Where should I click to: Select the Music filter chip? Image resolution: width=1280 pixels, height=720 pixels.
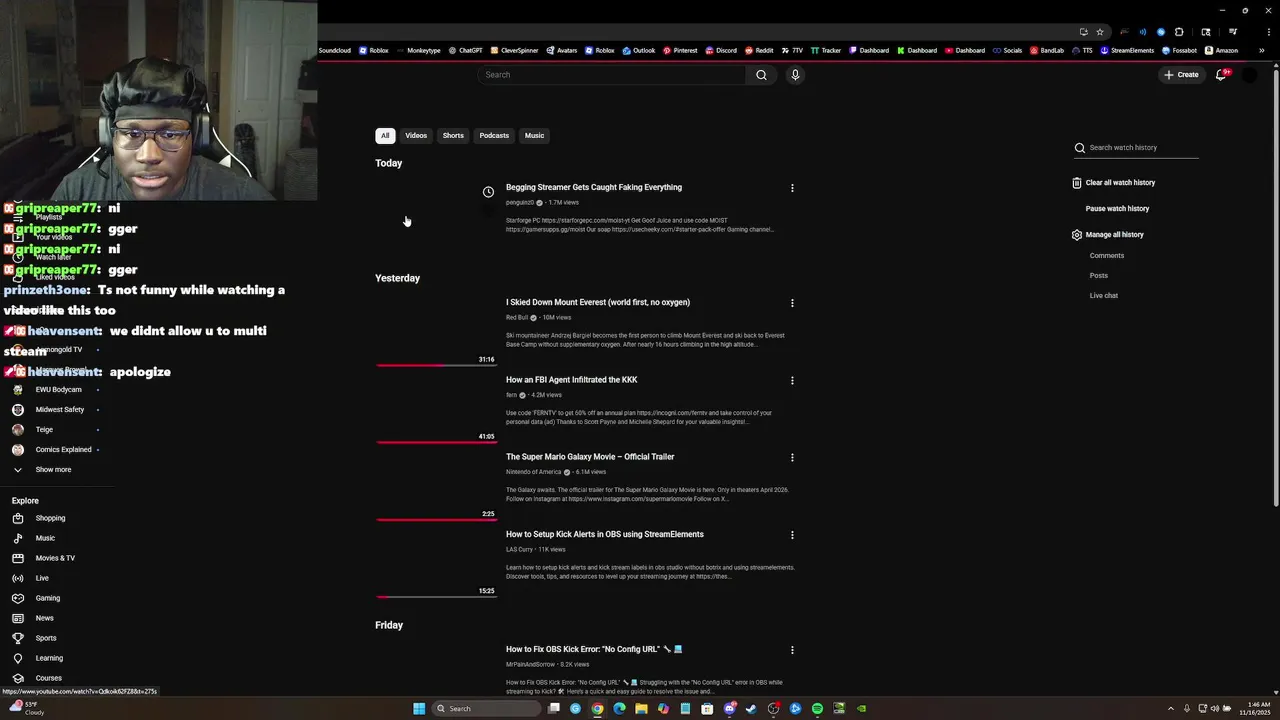coord(535,136)
